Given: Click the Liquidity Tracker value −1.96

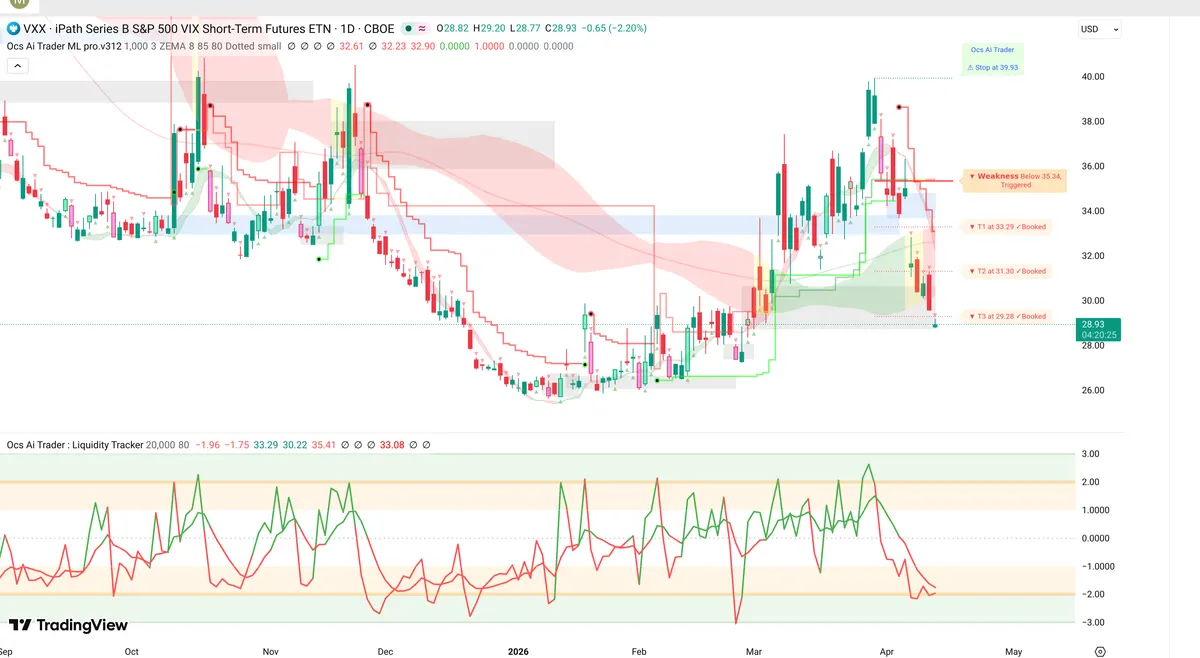Looking at the screenshot, I should [208, 445].
